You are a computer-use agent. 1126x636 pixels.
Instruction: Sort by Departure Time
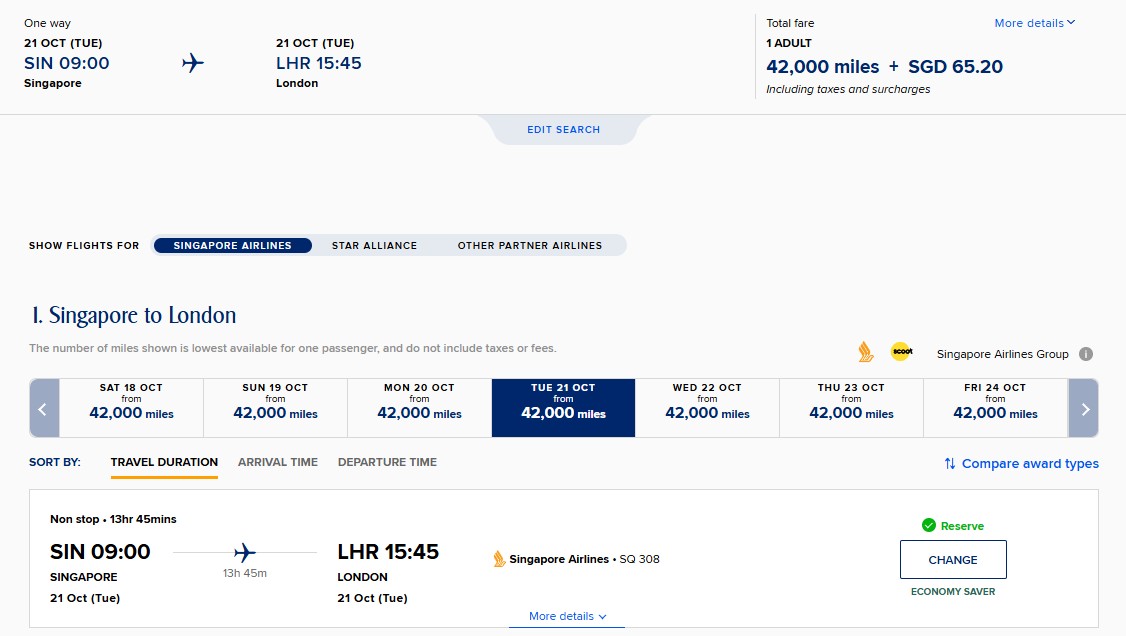coord(387,462)
